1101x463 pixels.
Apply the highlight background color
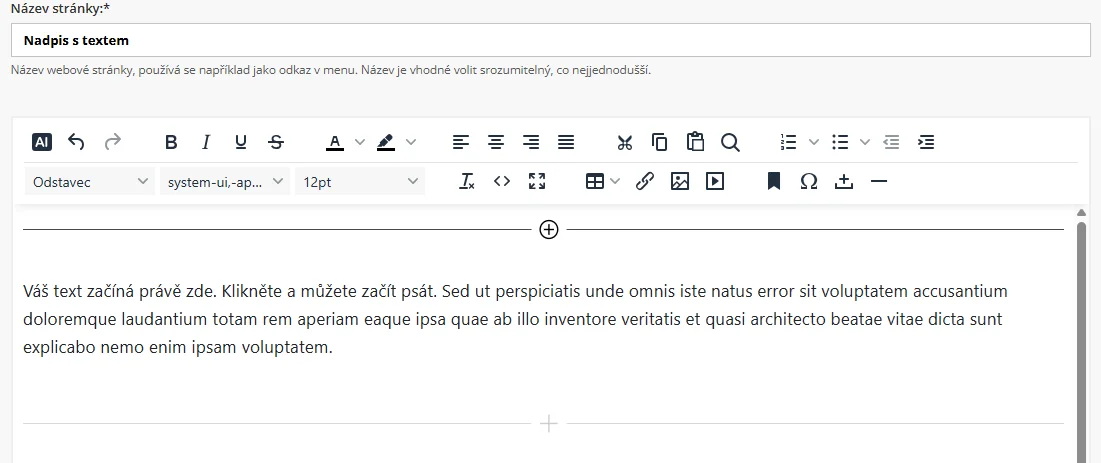386,142
